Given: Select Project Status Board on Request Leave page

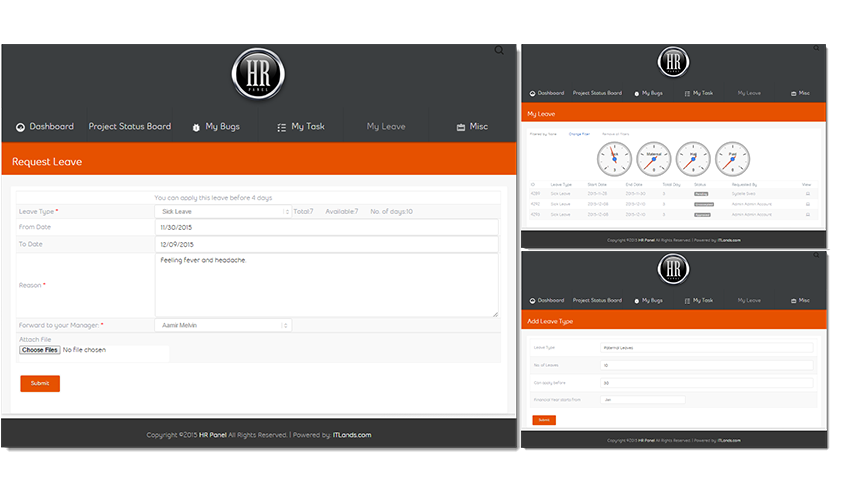Looking at the screenshot, I should coord(130,126).
